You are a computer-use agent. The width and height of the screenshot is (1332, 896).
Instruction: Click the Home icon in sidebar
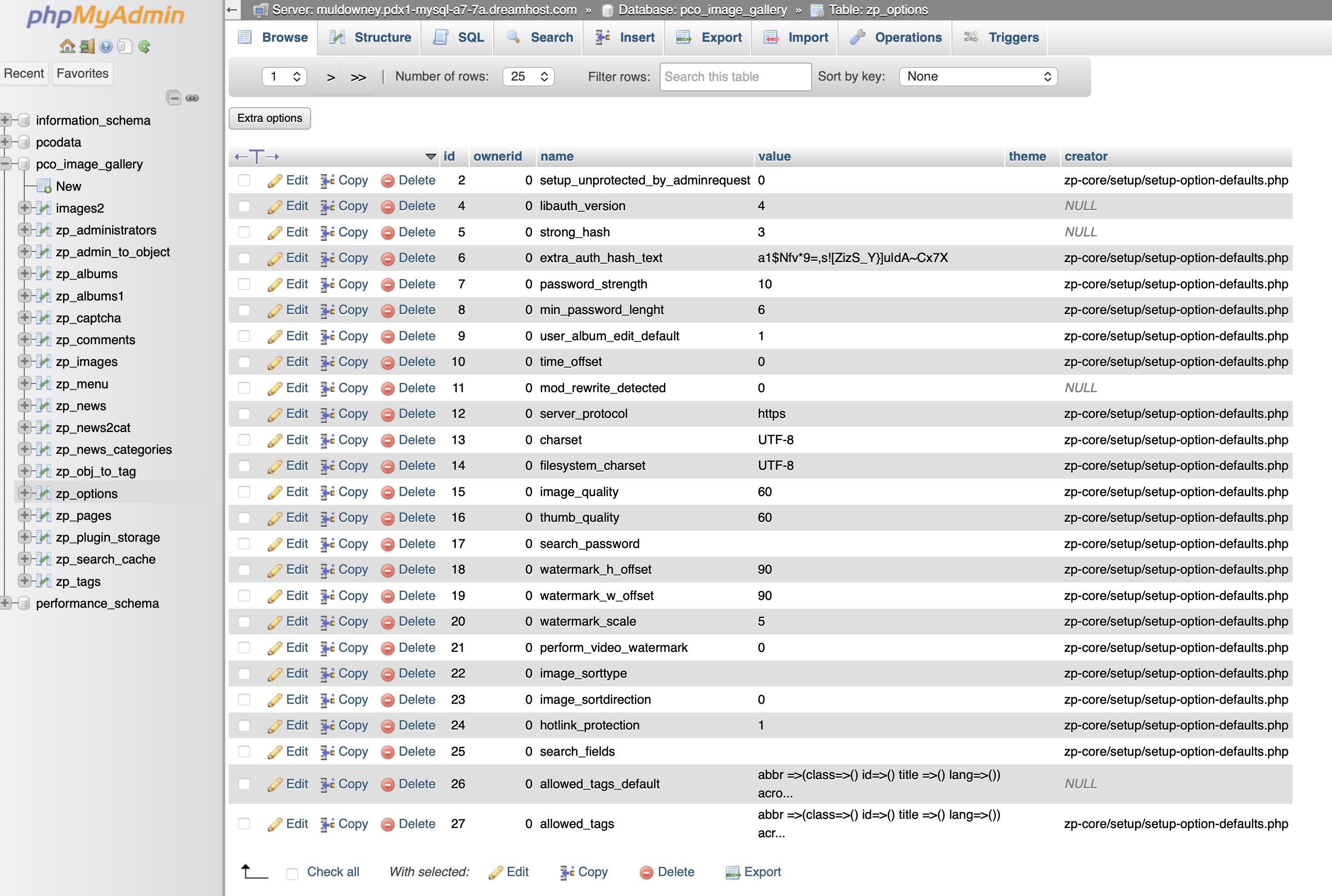coord(67,47)
